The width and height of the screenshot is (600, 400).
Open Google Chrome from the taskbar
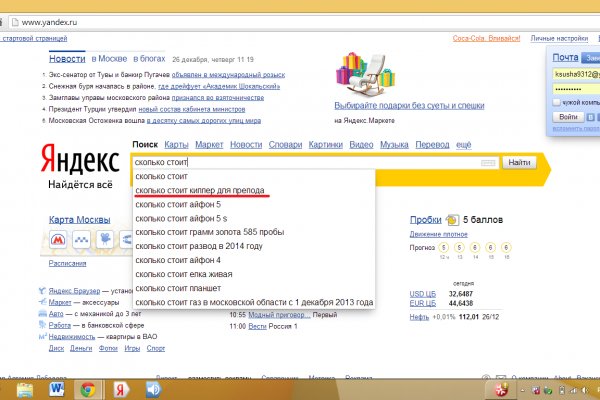tap(87, 388)
